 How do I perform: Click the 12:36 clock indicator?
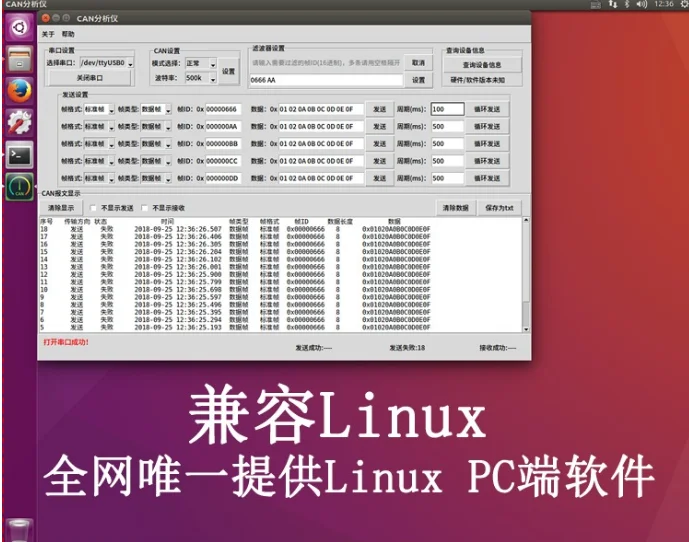pyautogui.click(x=664, y=4)
